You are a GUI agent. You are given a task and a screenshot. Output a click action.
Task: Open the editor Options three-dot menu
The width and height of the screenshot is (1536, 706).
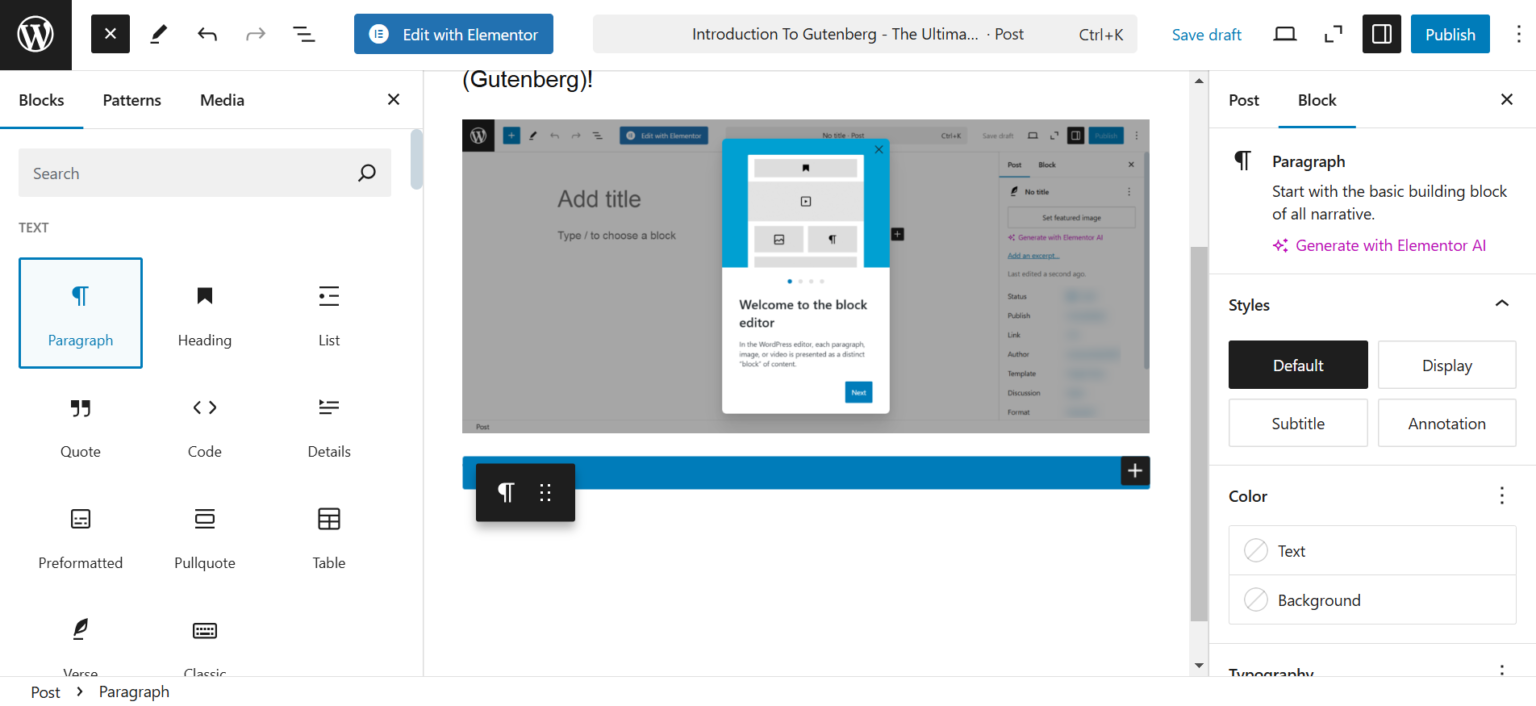tap(1518, 33)
